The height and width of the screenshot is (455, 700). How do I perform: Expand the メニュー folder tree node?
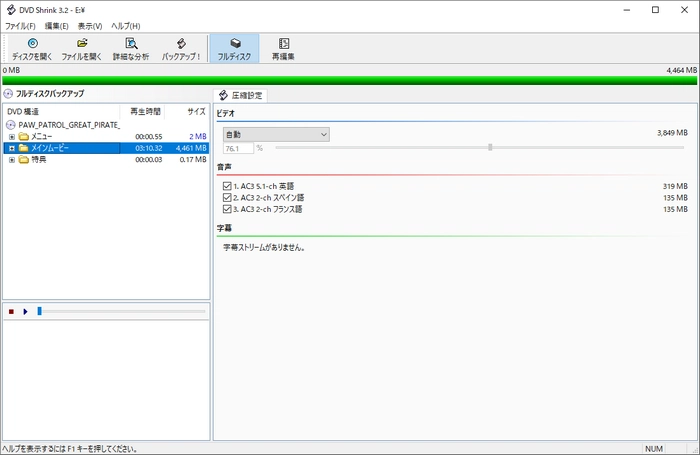pyautogui.click(x=12, y=136)
